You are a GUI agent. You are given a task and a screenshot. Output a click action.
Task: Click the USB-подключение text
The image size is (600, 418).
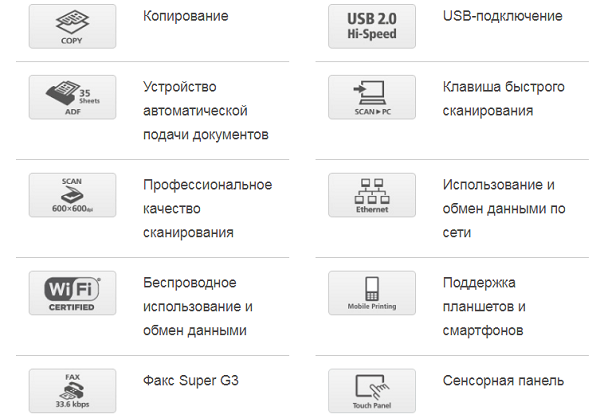point(502,16)
